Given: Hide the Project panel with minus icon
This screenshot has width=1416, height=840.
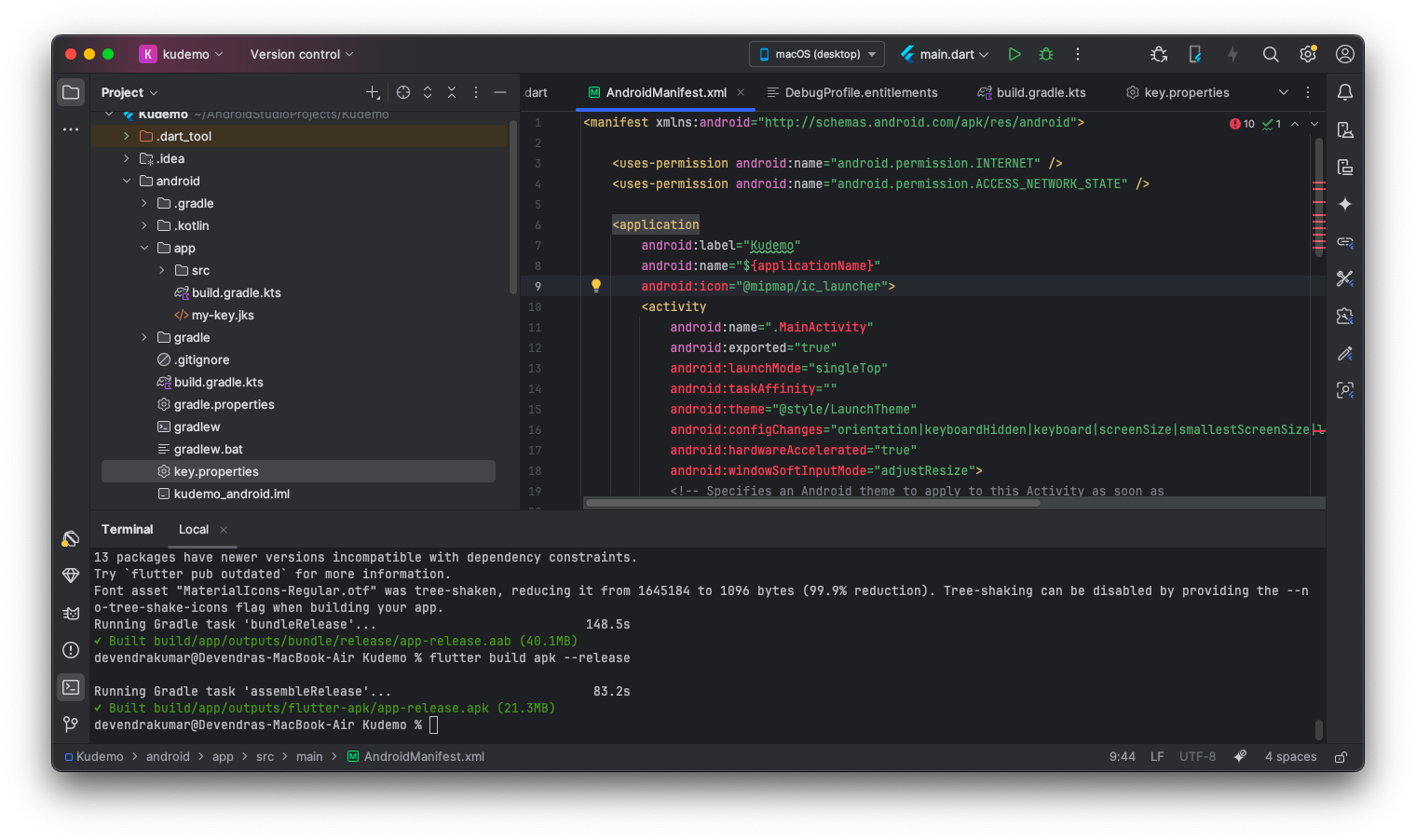Looking at the screenshot, I should (x=500, y=92).
